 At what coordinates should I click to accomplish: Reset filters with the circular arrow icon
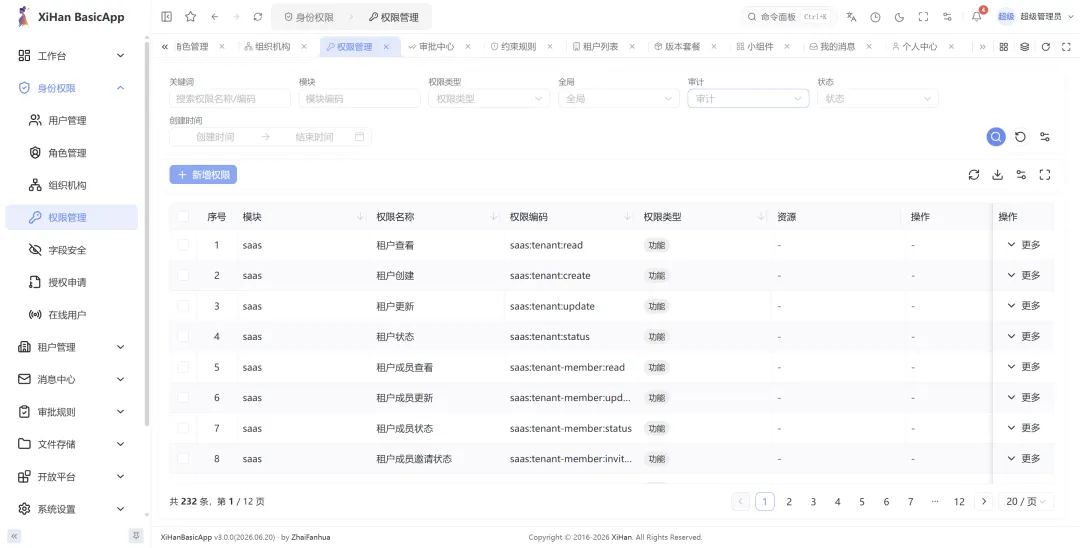[x=1020, y=136]
